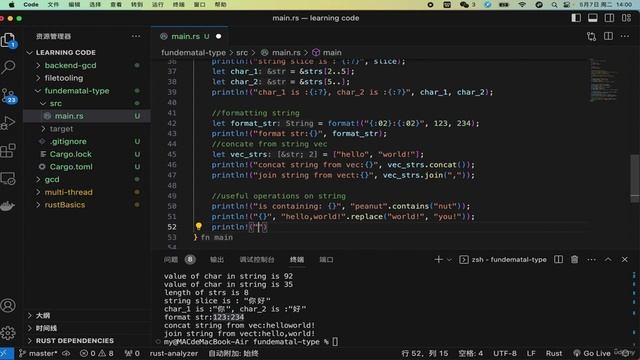The image size is (640, 360).
Task: Open the Run and Debug view
Action: (x=8, y=122)
